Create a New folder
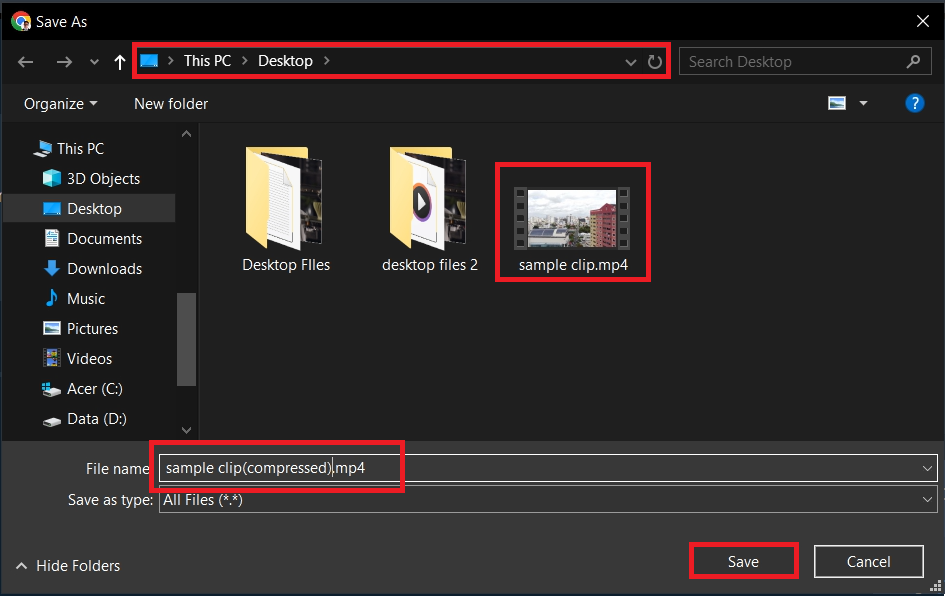 coord(170,103)
